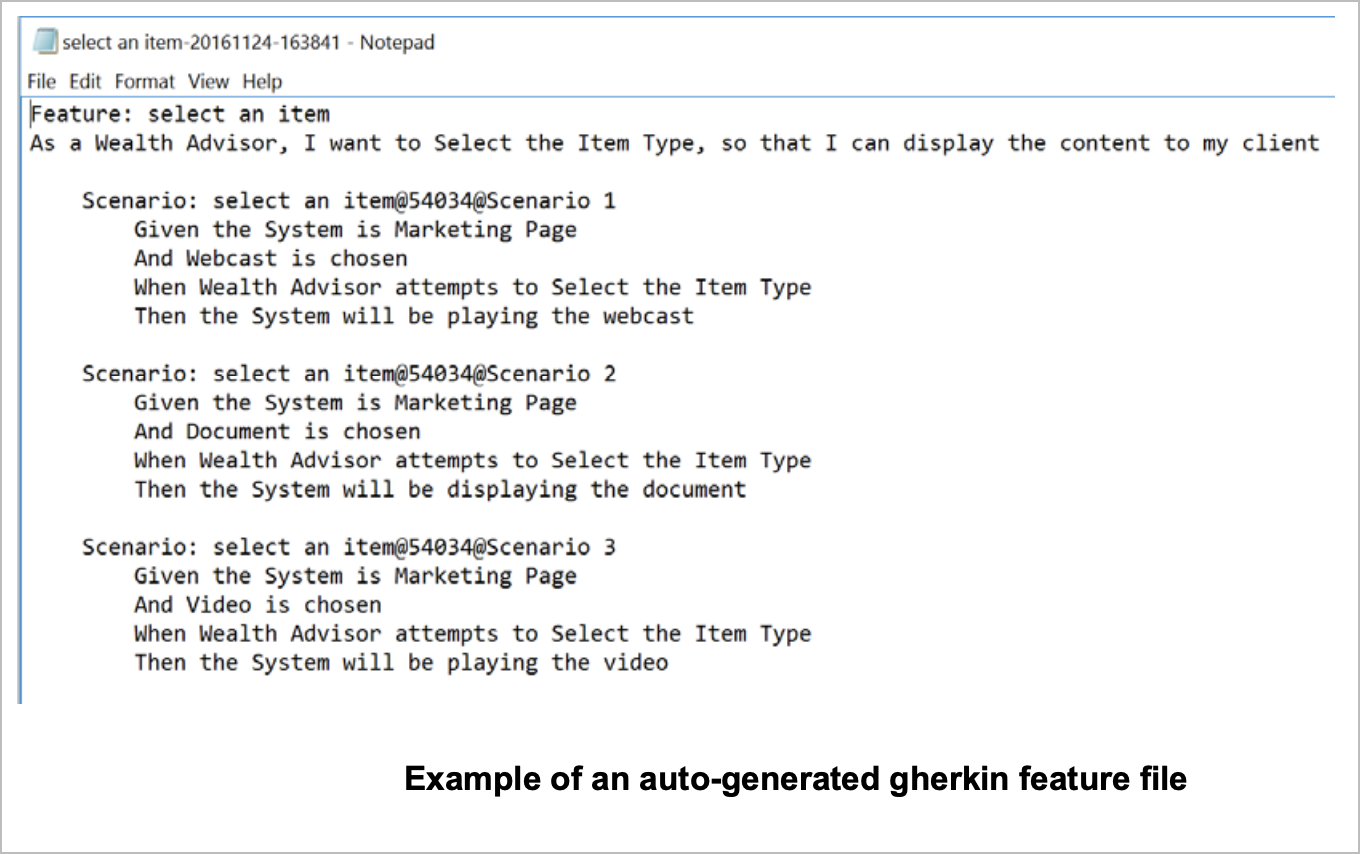Screen dimensions: 1360x854
Task: Click the Notepad file icon in title bar
Action: pyautogui.click(x=44, y=42)
